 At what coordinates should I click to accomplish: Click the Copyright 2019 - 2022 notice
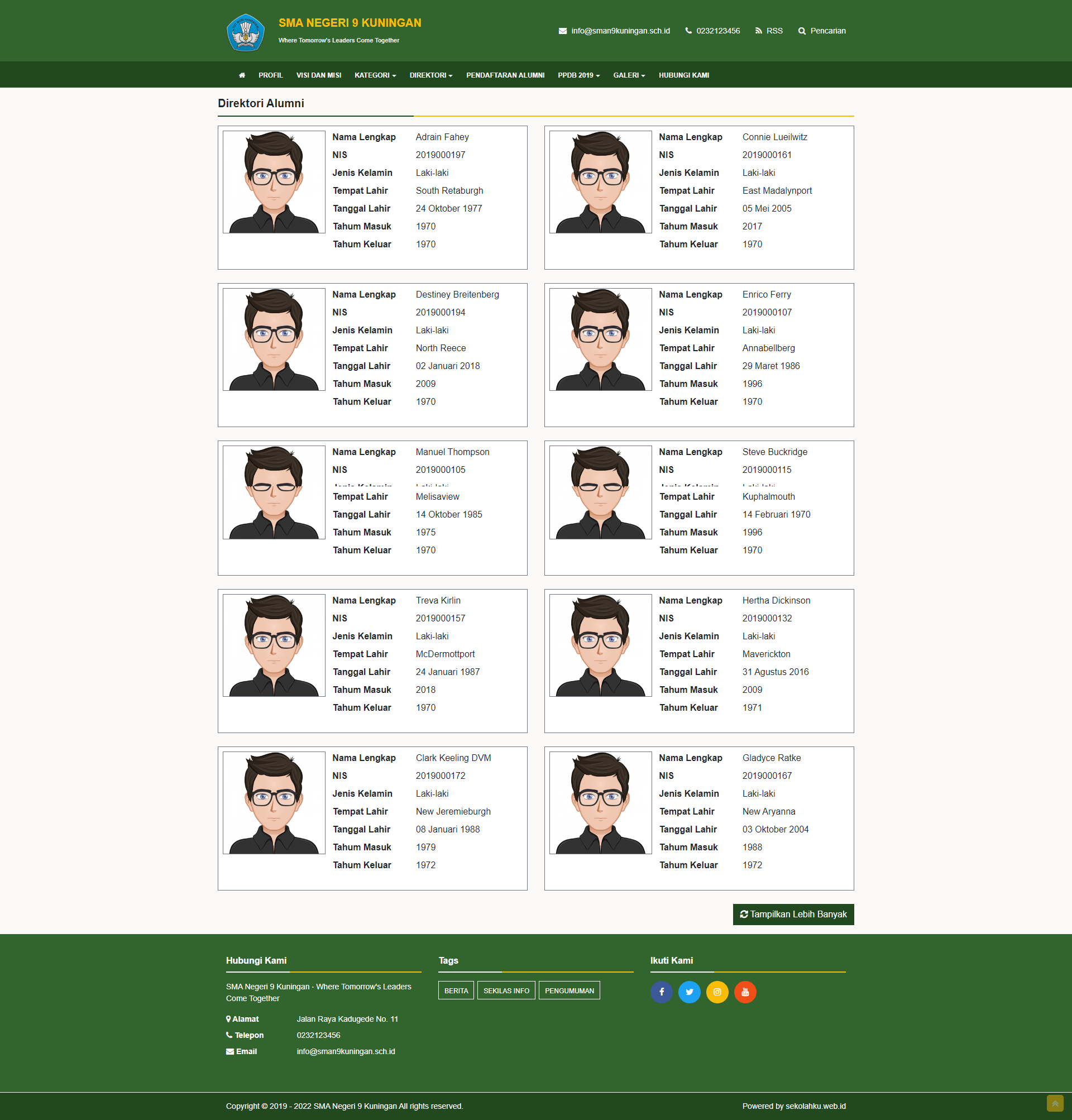point(344,1105)
